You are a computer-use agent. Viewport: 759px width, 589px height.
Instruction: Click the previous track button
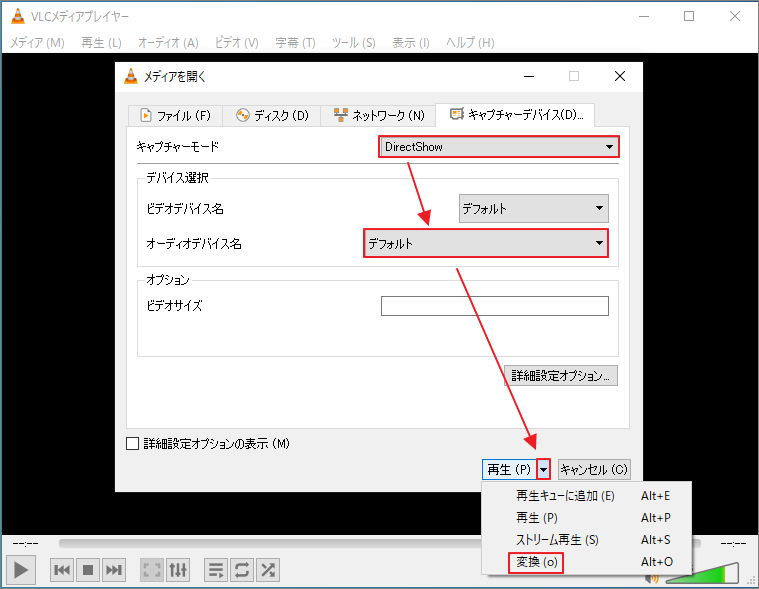62,570
